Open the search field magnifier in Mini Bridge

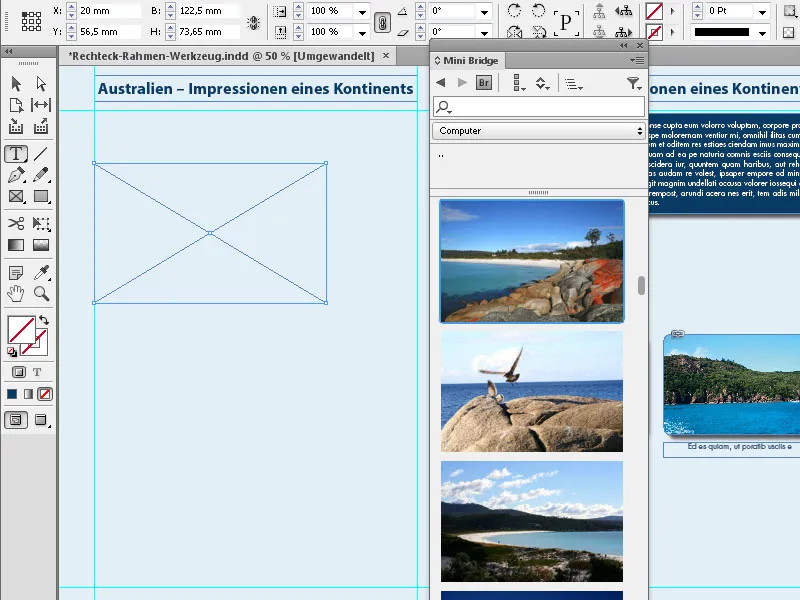(x=442, y=105)
